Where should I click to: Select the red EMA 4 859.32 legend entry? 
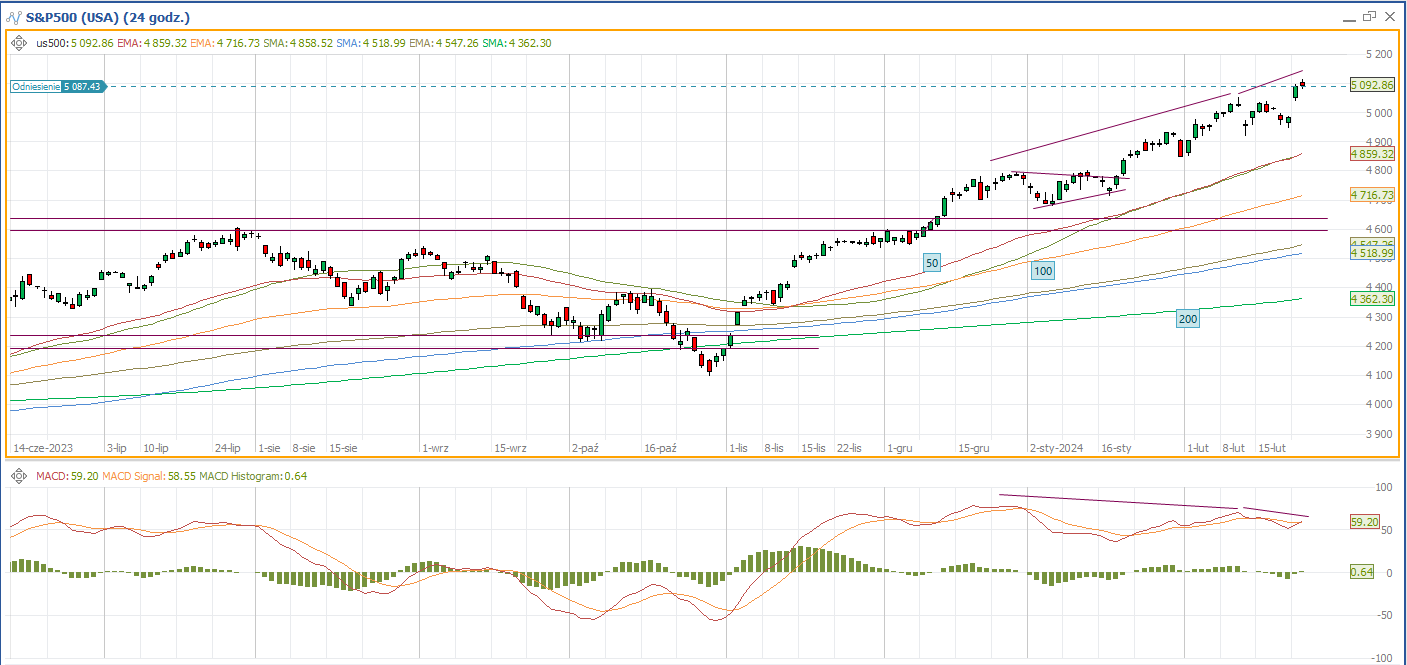(152, 43)
